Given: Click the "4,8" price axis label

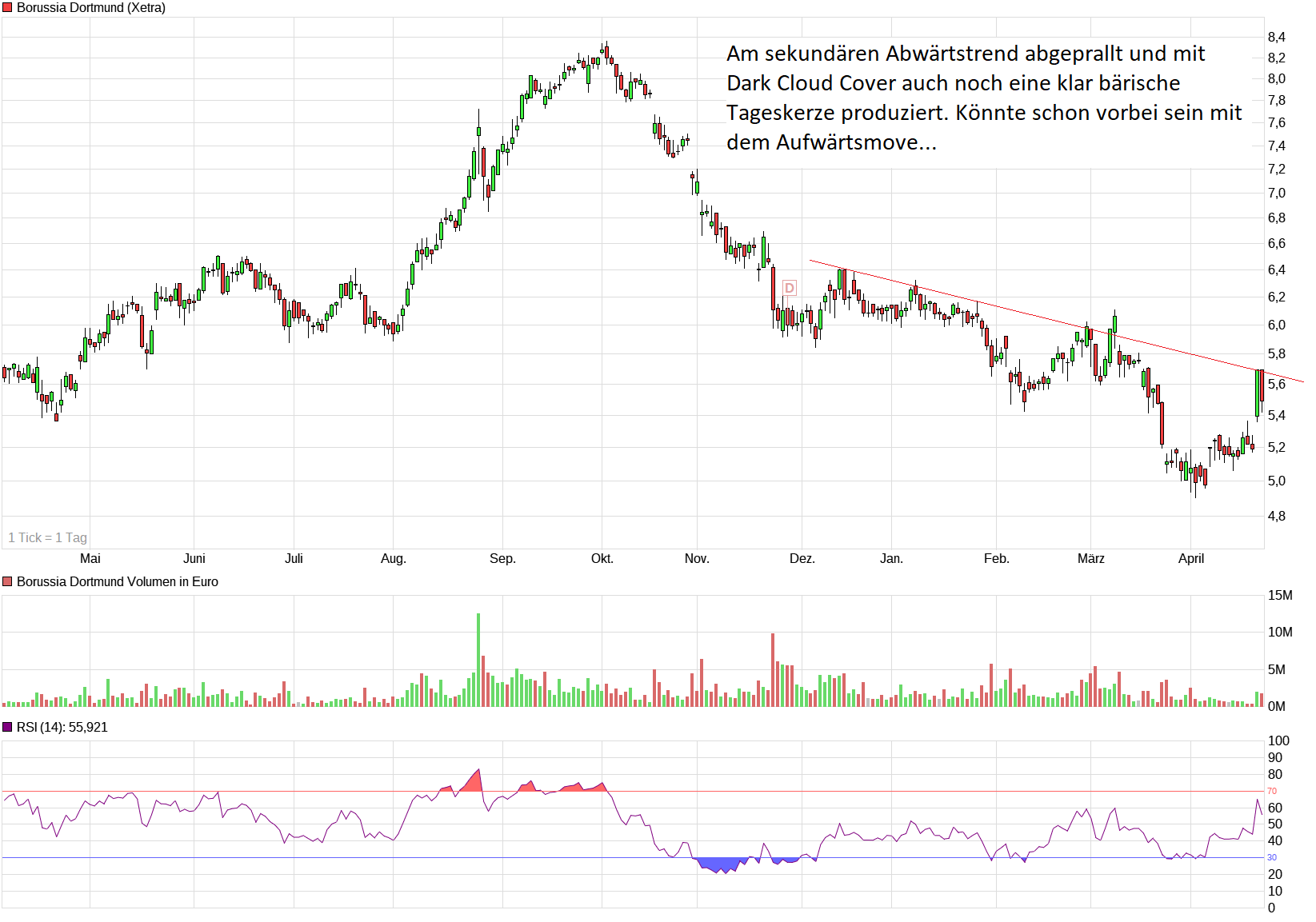Looking at the screenshot, I should (x=1277, y=517).
